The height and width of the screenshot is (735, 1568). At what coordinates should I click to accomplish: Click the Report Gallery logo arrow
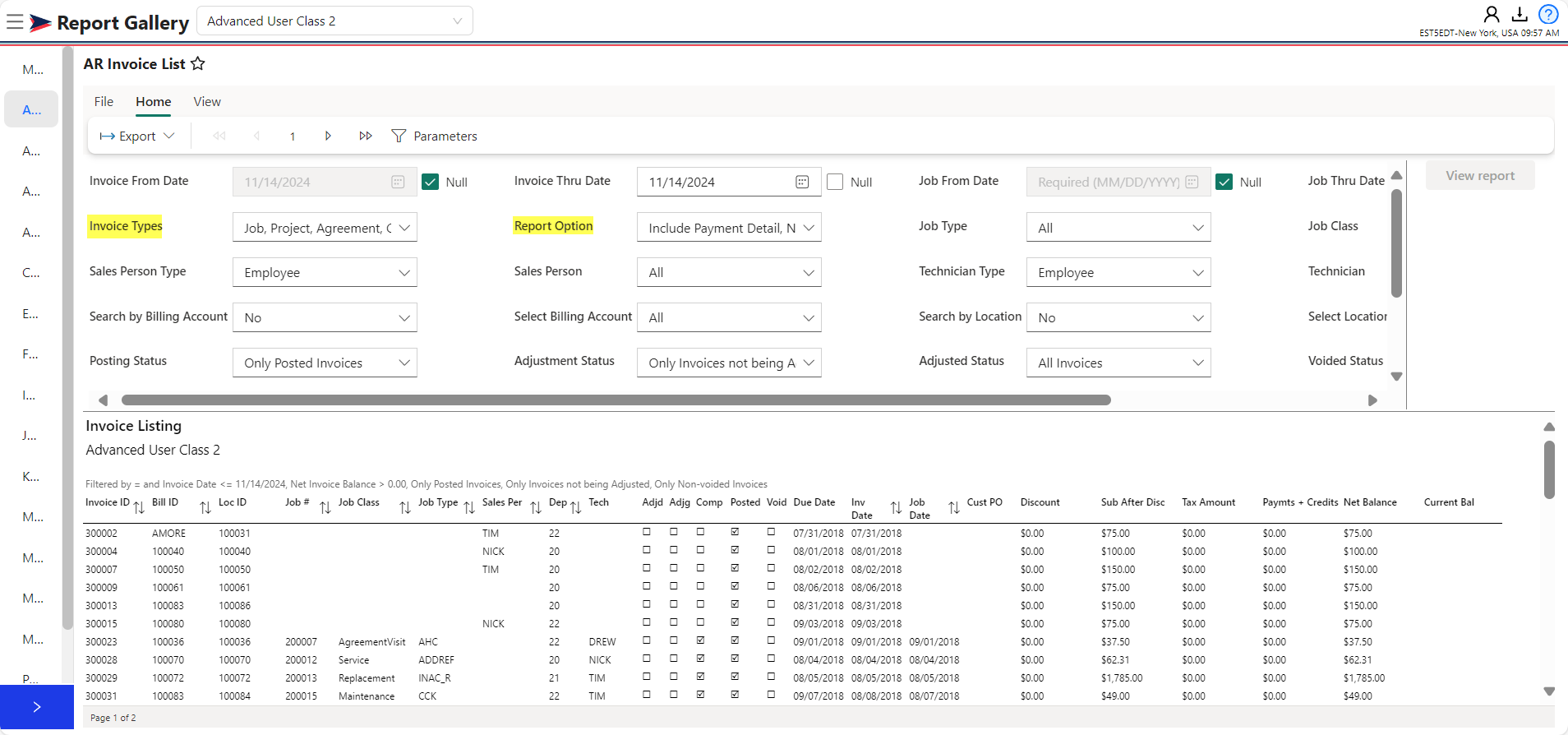click(x=40, y=23)
